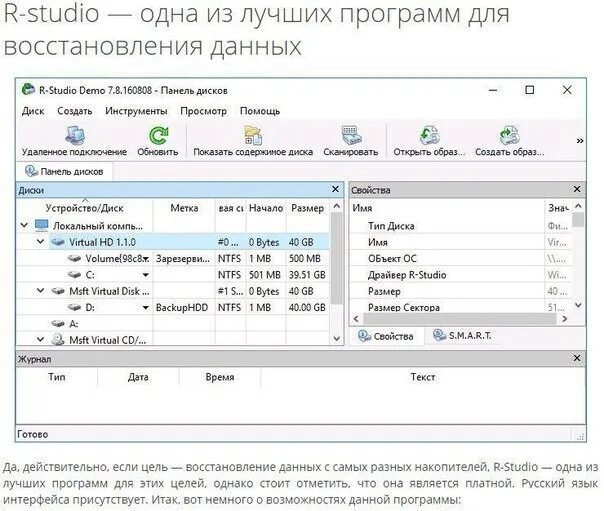
Task: Click the Размер column header
Action: click(307, 208)
